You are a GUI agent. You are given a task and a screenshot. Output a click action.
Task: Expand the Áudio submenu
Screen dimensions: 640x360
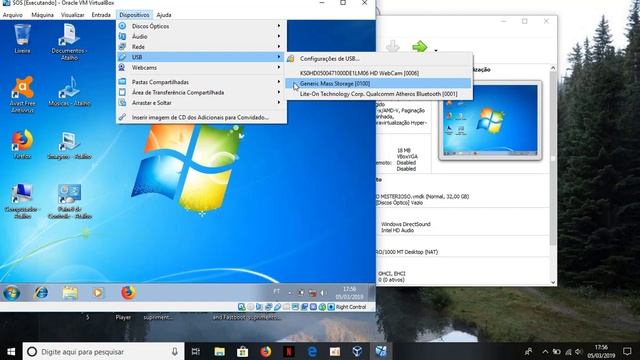201,36
